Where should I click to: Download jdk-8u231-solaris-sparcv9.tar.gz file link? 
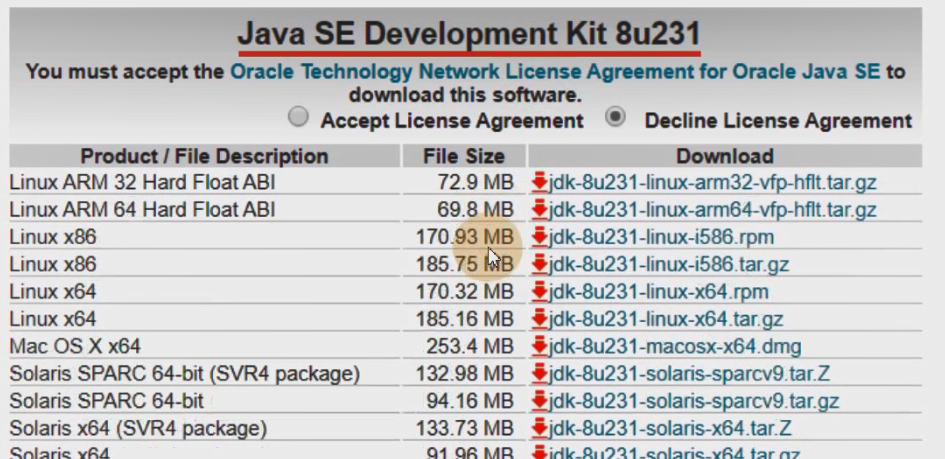pyautogui.click(x=694, y=401)
